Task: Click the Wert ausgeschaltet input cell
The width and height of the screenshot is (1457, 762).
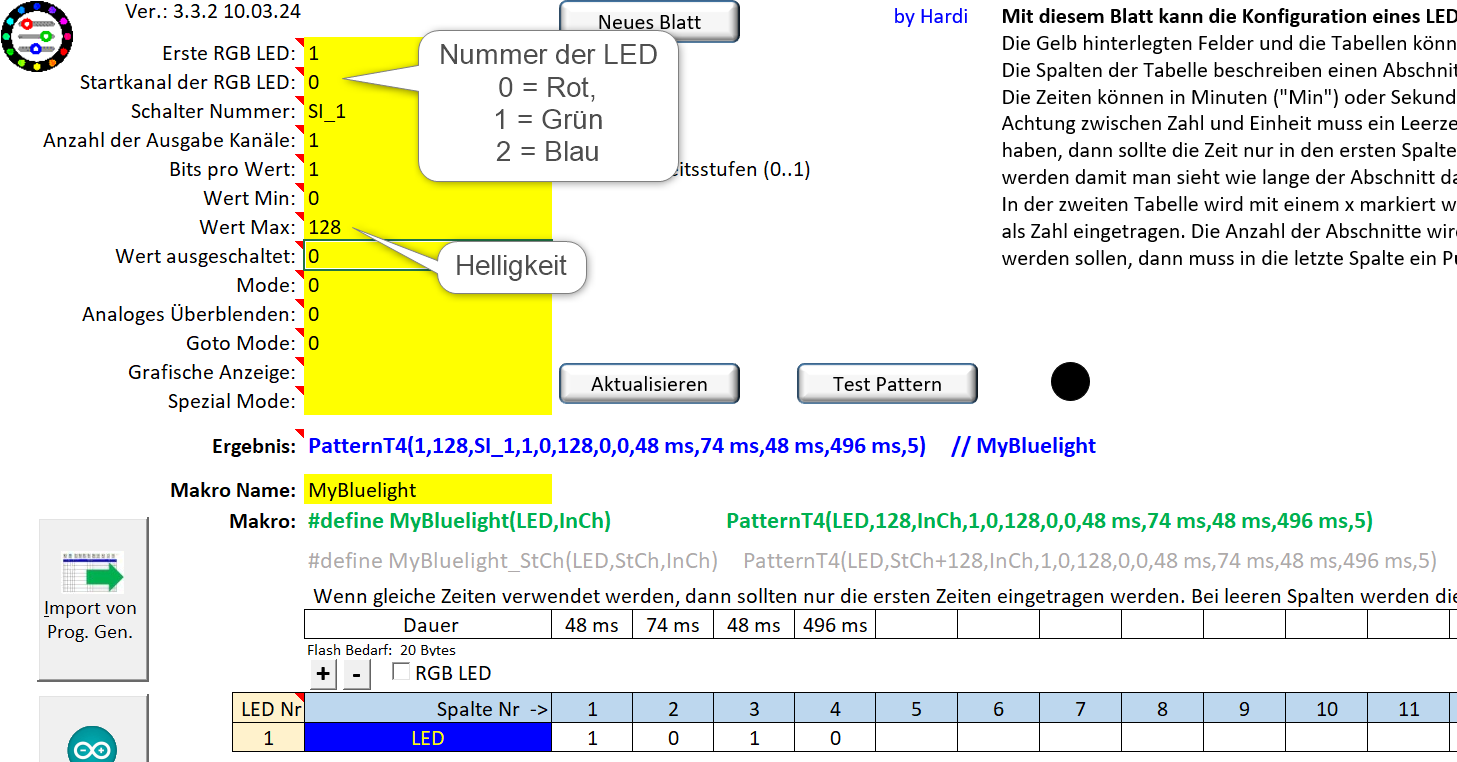Action: tap(370, 256)
